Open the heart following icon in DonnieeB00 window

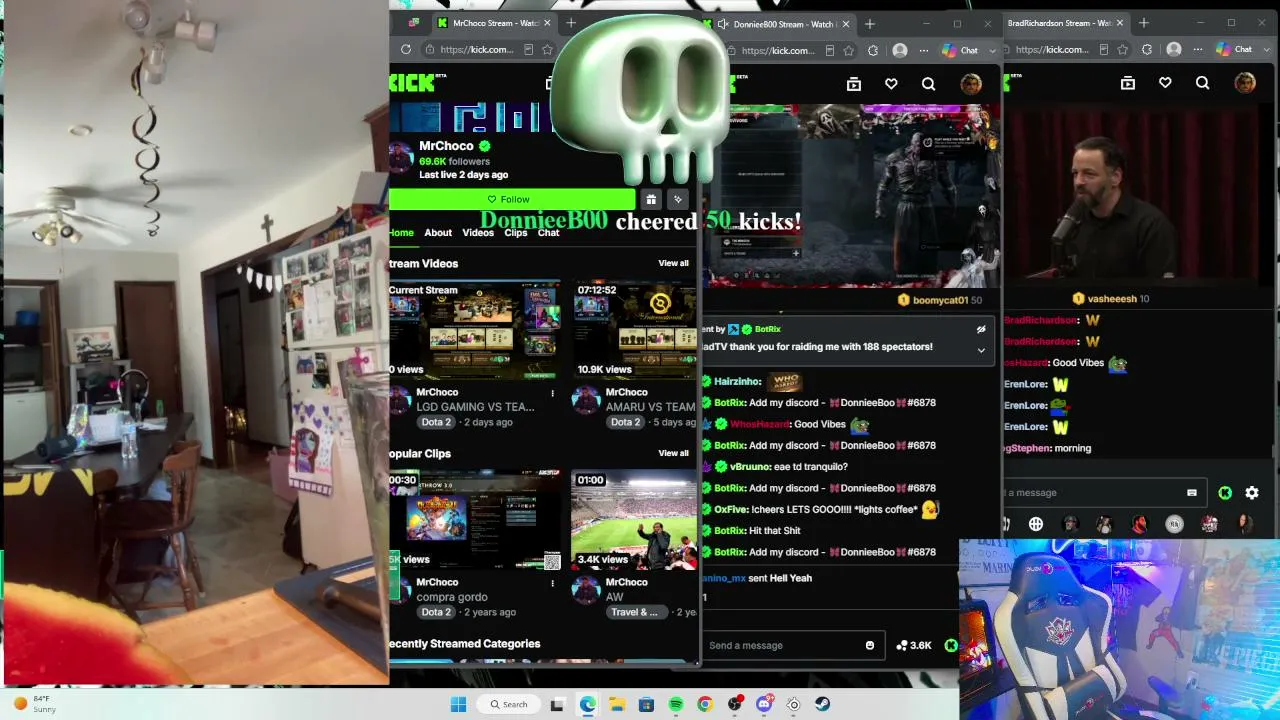click(x=891, y=84)
